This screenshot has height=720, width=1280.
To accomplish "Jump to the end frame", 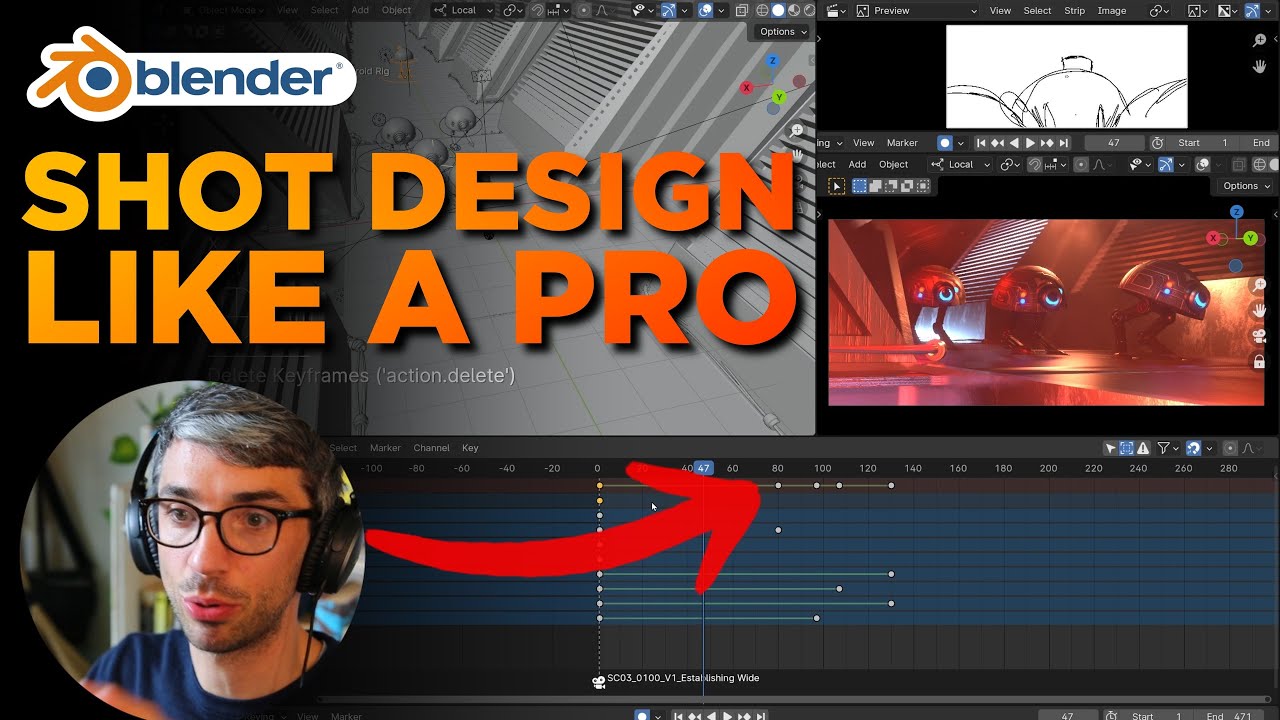I will point(1064,143).
